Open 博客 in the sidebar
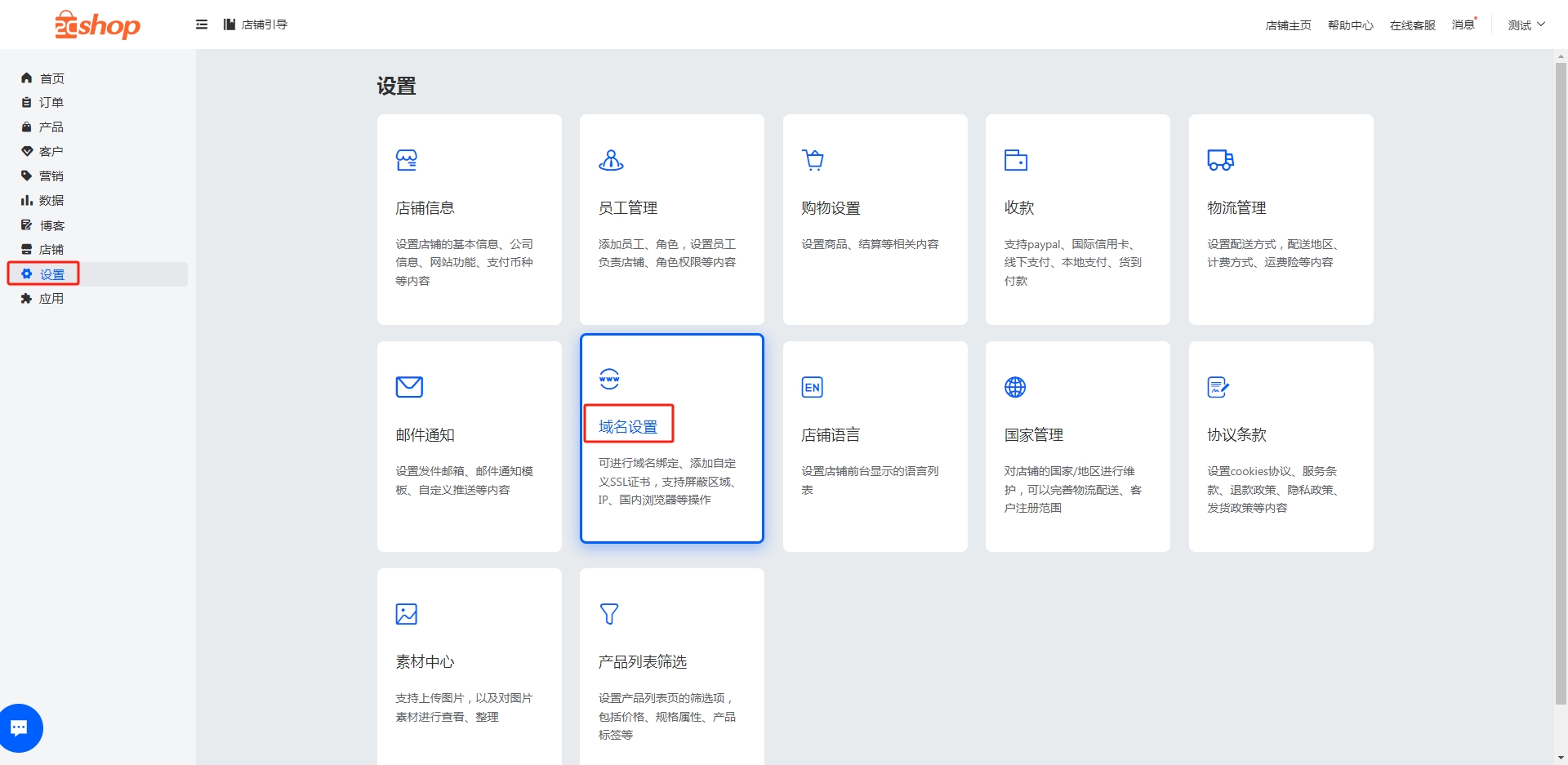Image resolution: width=1568 pixels, height=765 pixels. pyautogui.click(x=51, y=225)
